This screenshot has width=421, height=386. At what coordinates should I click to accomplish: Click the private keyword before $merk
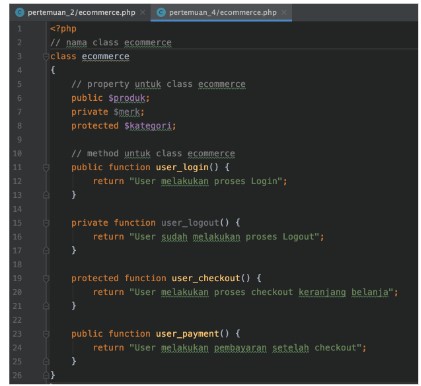tap(90, 112)
